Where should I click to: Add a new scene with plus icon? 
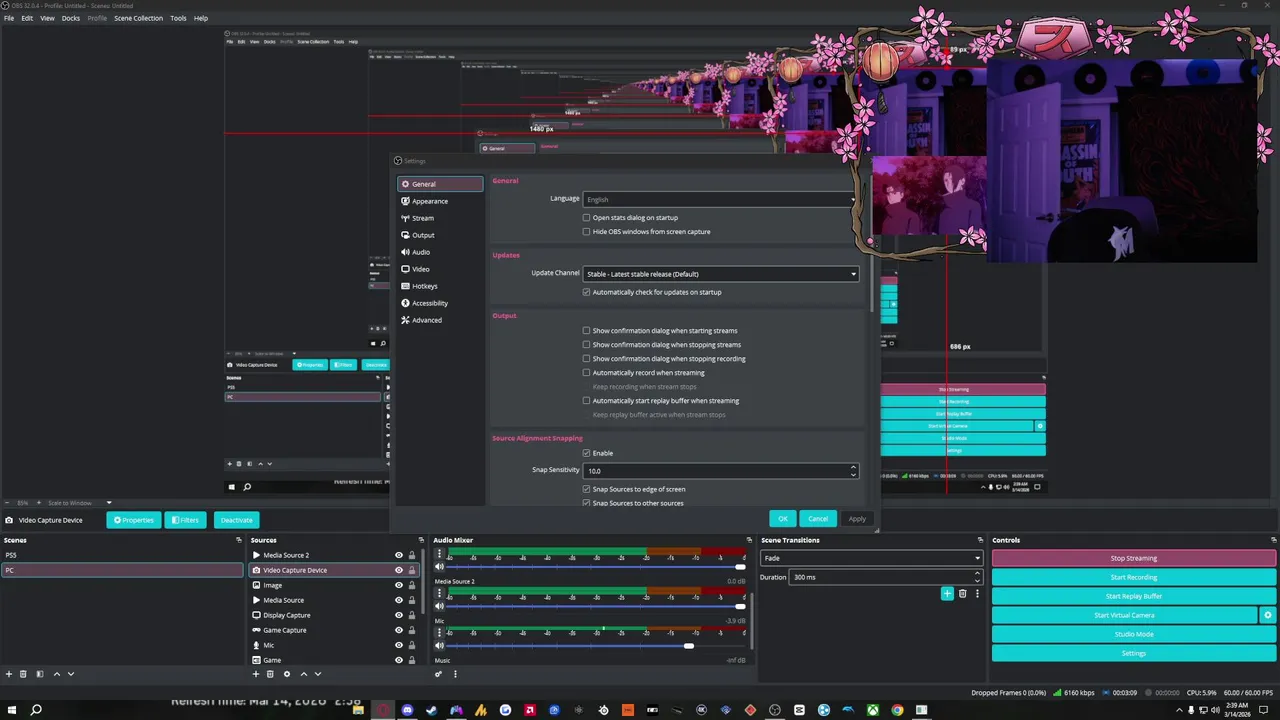point(9,674)
